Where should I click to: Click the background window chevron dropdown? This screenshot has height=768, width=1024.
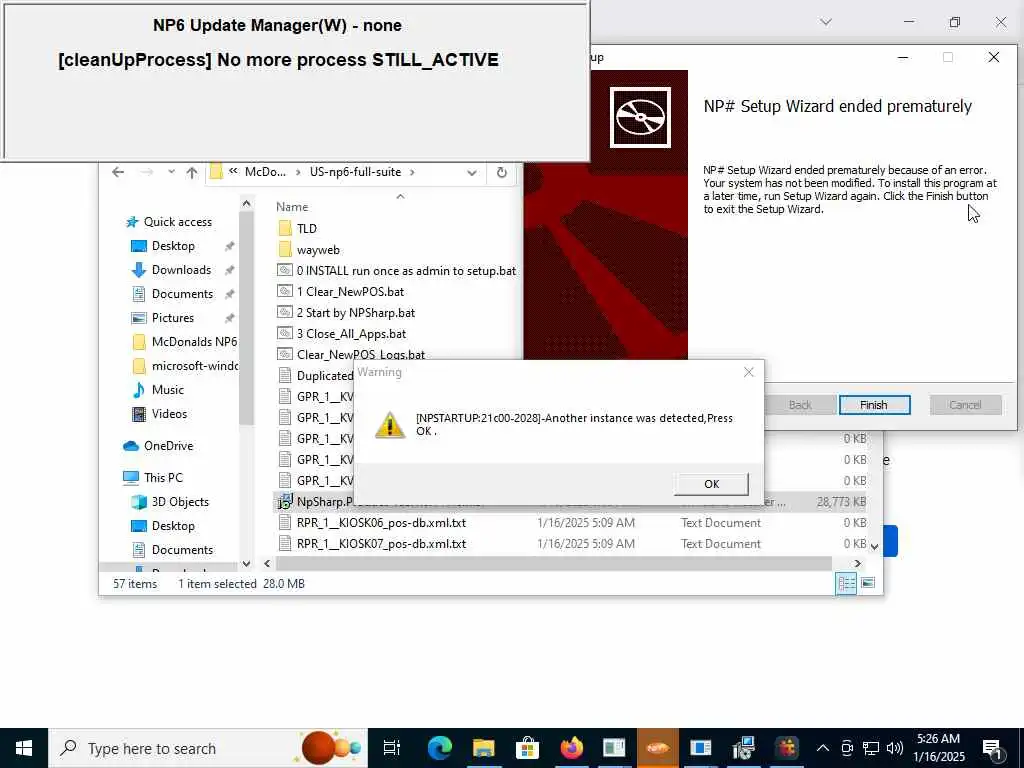pos(826,22)
